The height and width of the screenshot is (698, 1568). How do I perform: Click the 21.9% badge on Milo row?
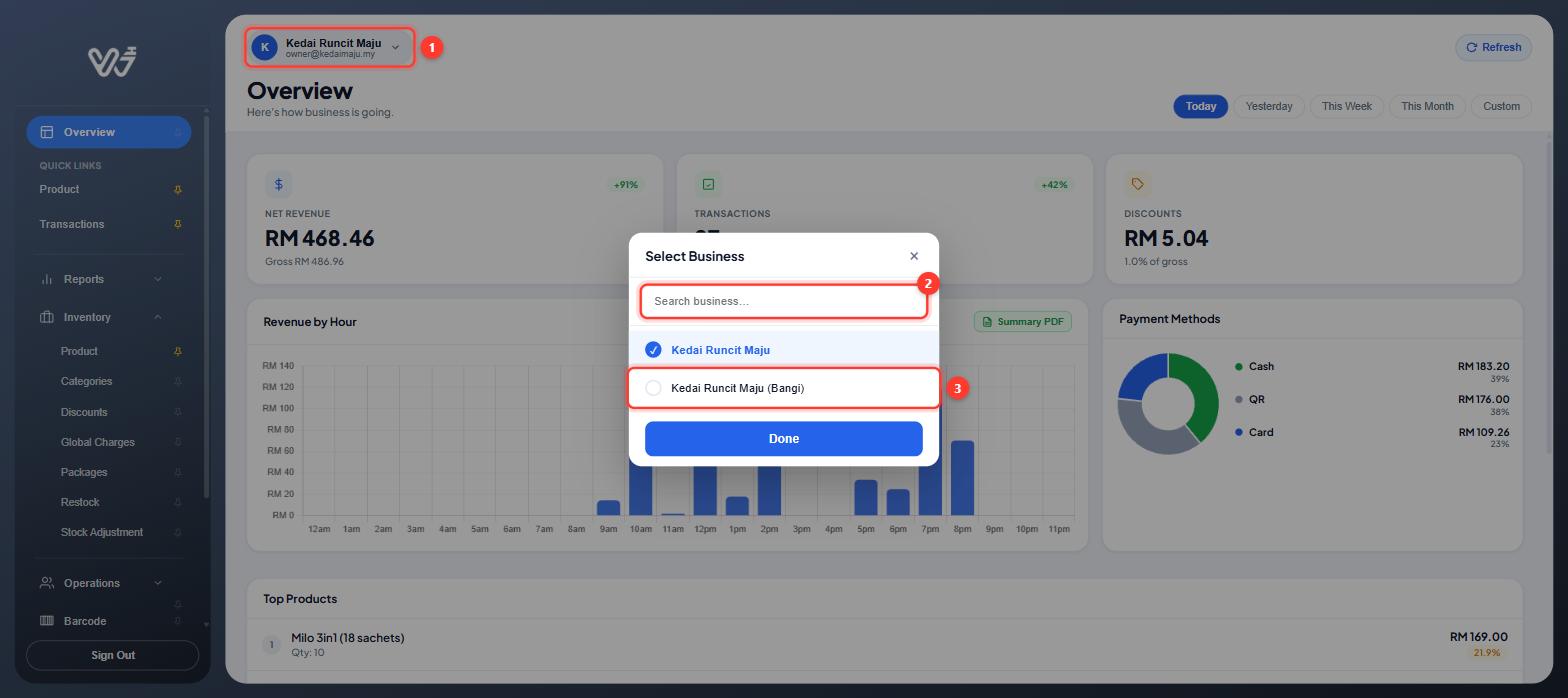(1487, 653)
